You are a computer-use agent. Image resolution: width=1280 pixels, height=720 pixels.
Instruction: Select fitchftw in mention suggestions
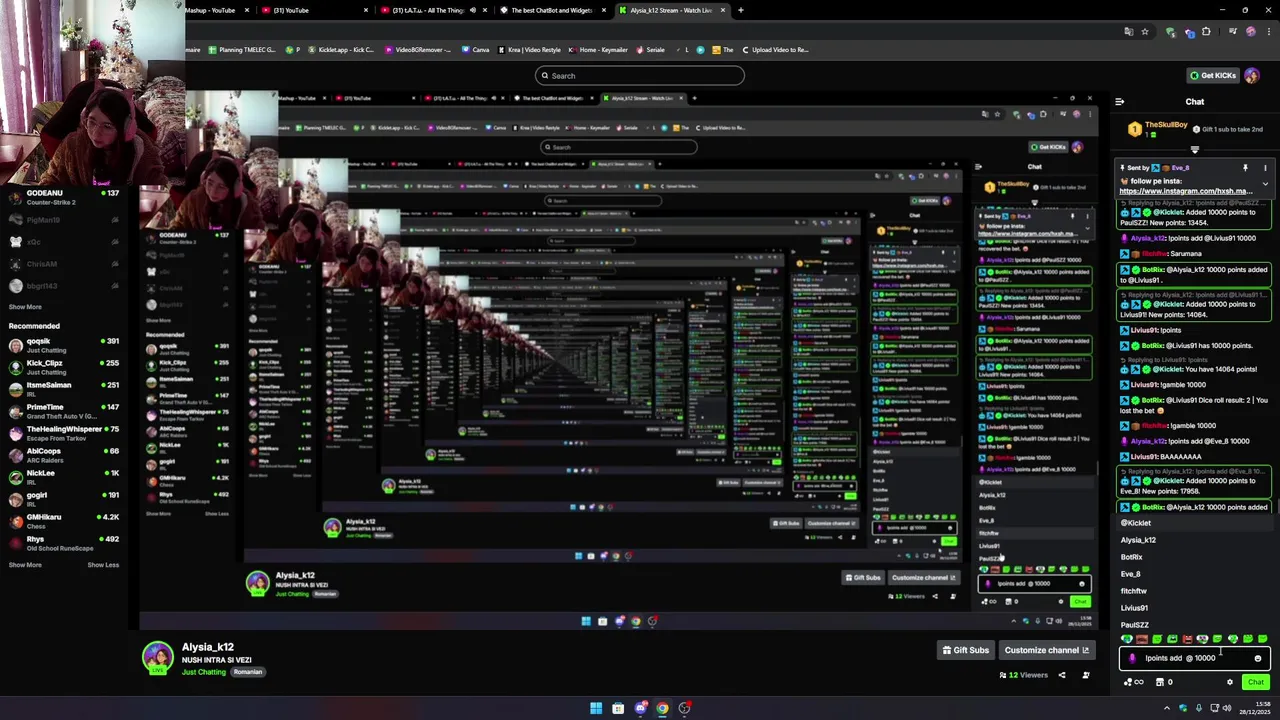tap(1195, 591)
